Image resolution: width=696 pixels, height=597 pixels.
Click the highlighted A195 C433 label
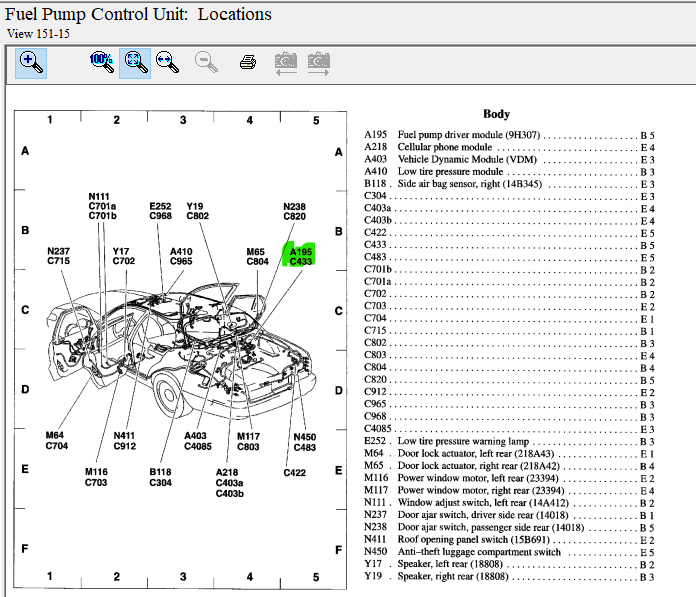[301, 257]
